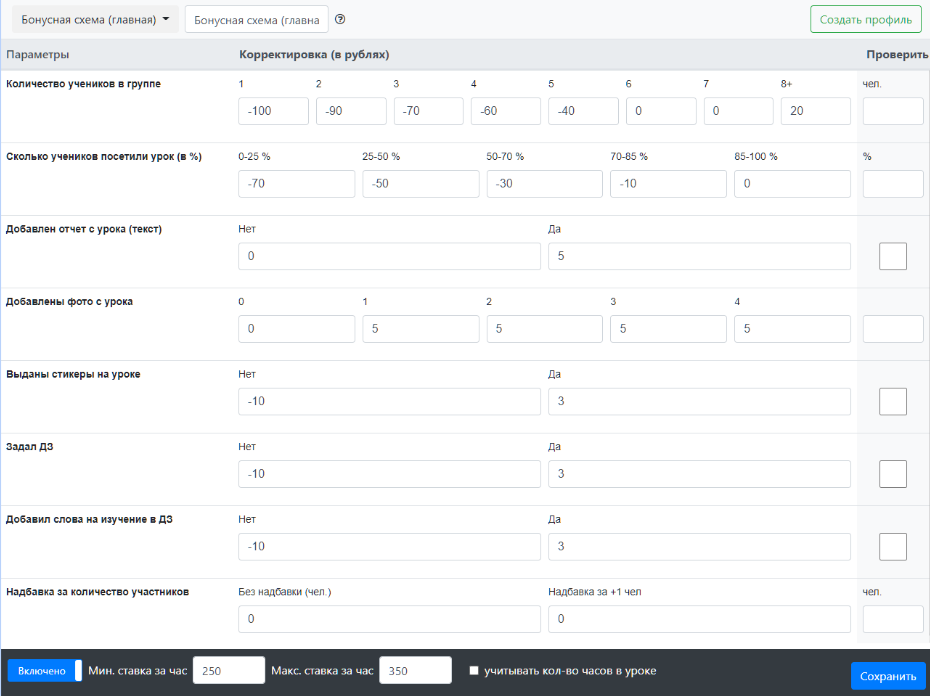Edit Да field for Выданы стикеры
Image resolution: width=930 pixels, height=696 pixels.
(x=699, y=402)
